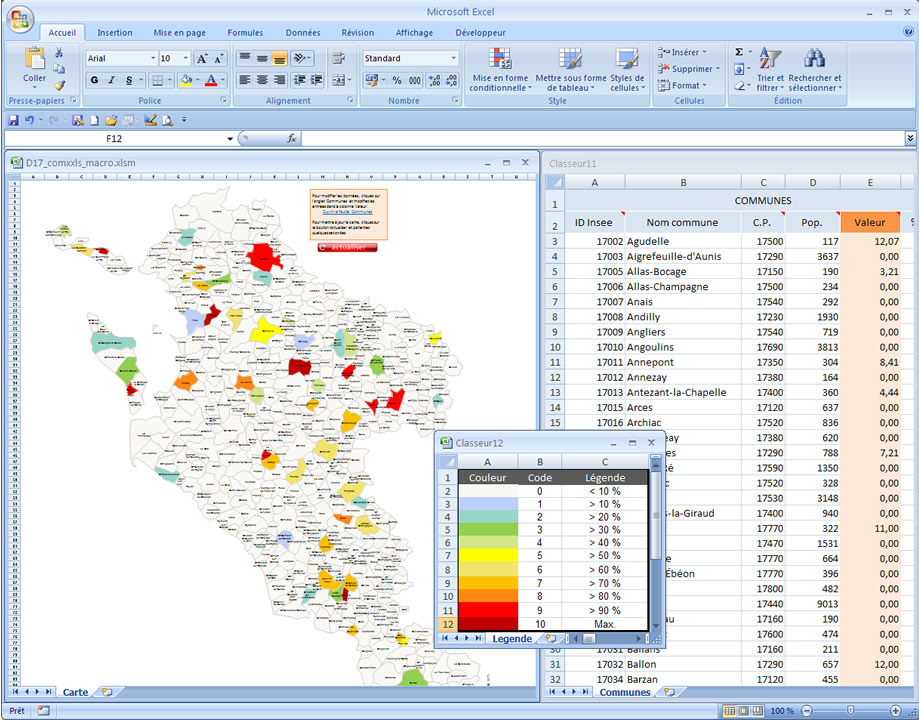This screenshot has height=720, width=919.
Task: Open the Police dialog launcher
Action: (223, 100)
